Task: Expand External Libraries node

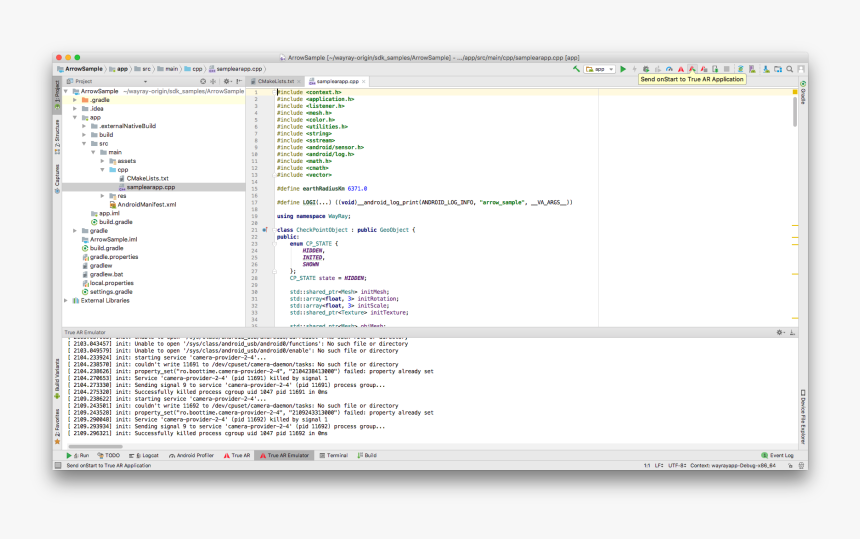Action: tap(66, 300)
